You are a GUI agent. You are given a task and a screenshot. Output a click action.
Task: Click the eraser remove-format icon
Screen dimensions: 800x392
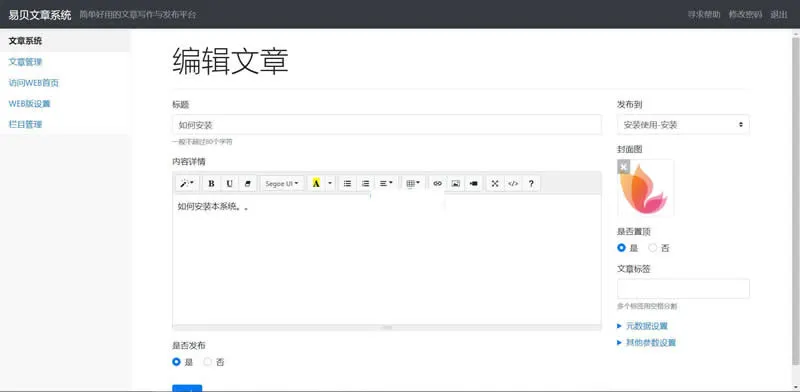[247, 183]
